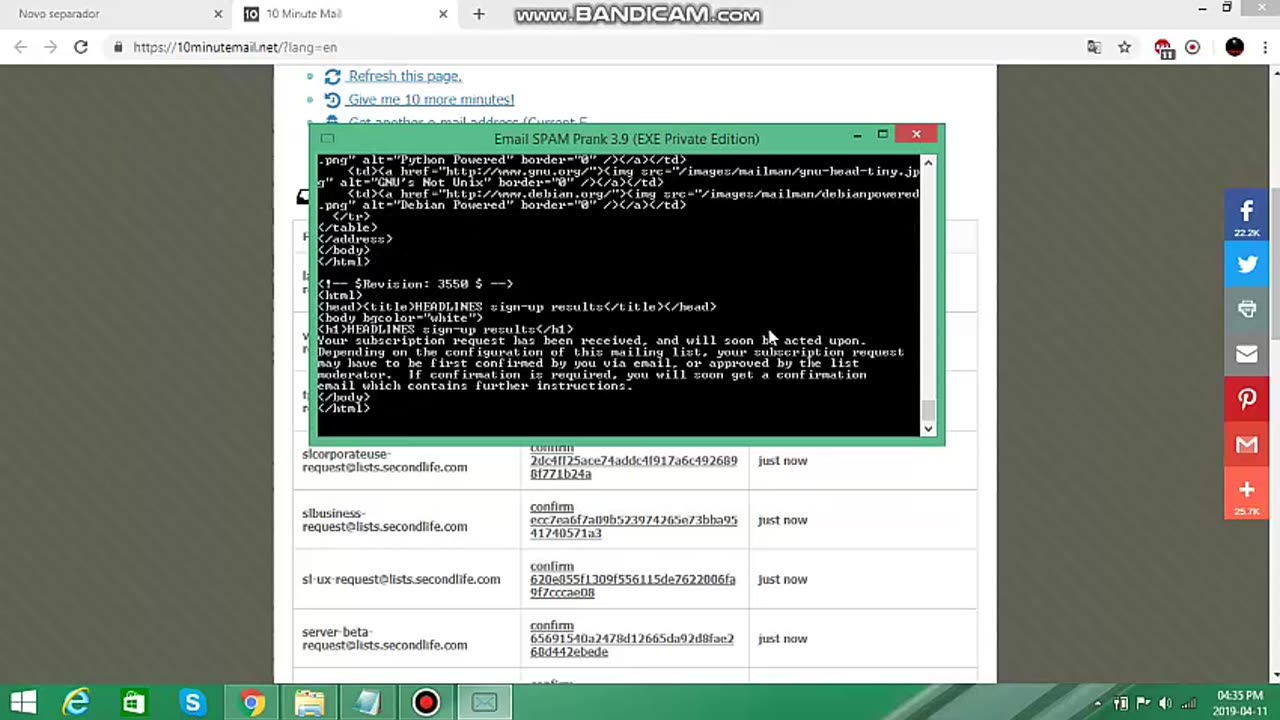Open confirm link for slcorporateuse-request email
The image size is (1280, 720).
[x=633, y=461]
